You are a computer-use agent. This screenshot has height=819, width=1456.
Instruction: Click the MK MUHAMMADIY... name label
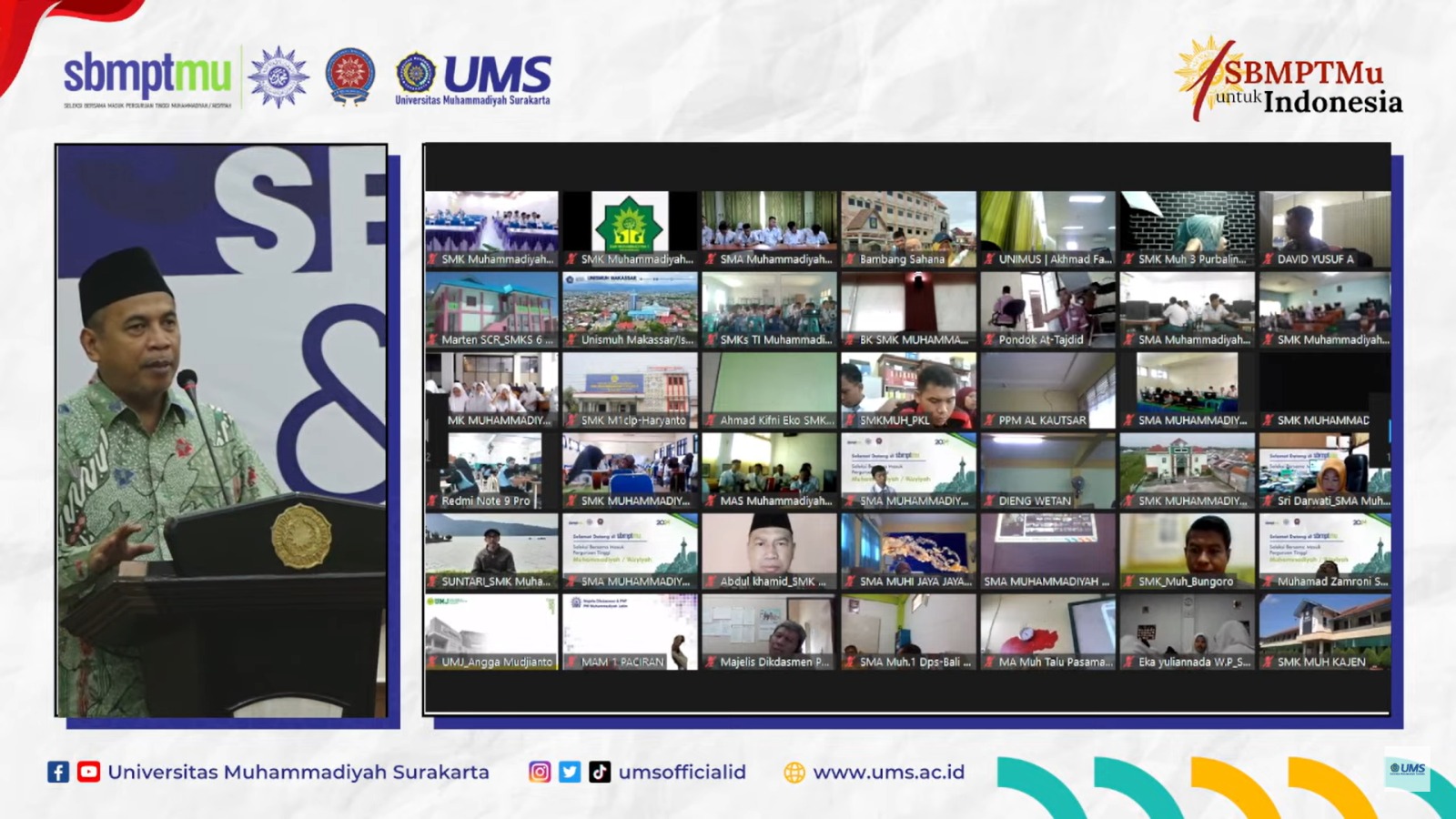(499, 420)
